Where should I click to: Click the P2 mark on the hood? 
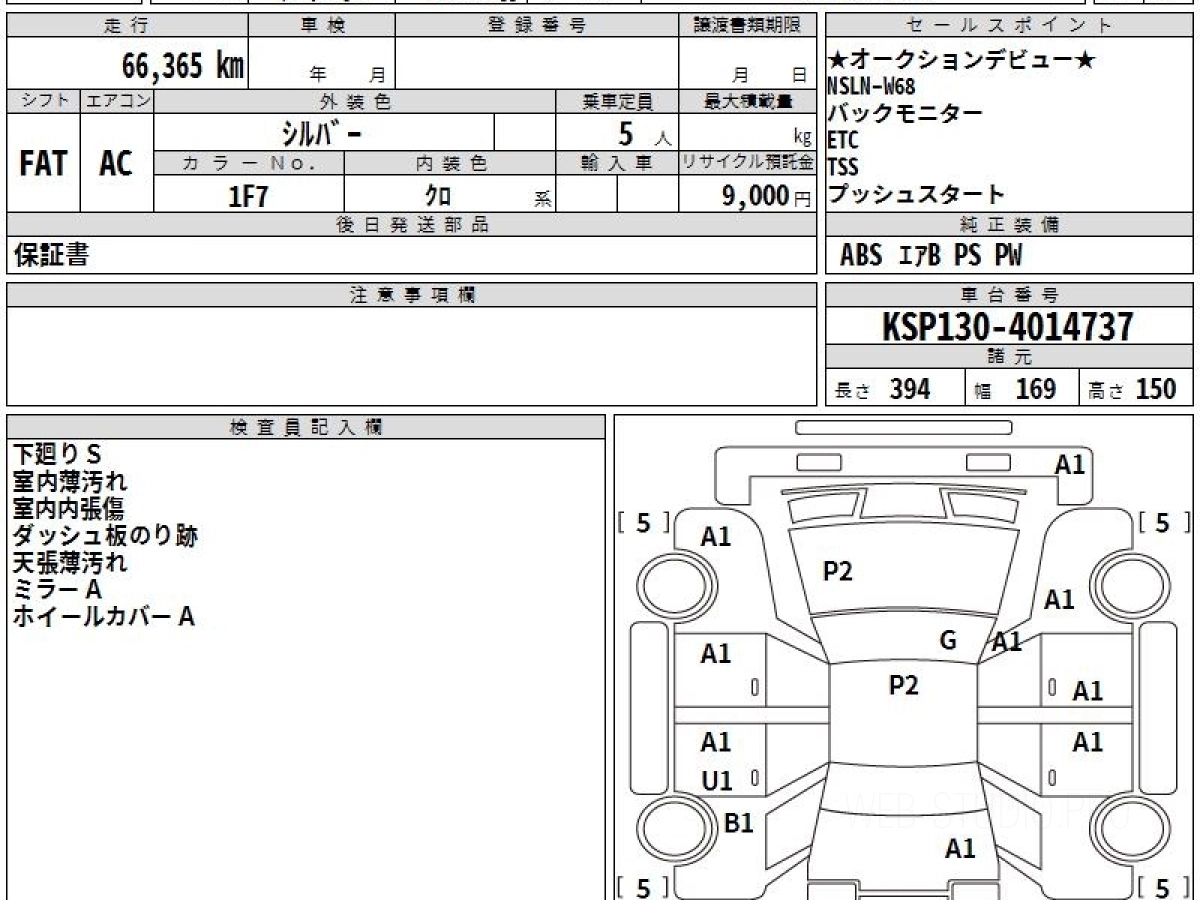click(837, 571)
